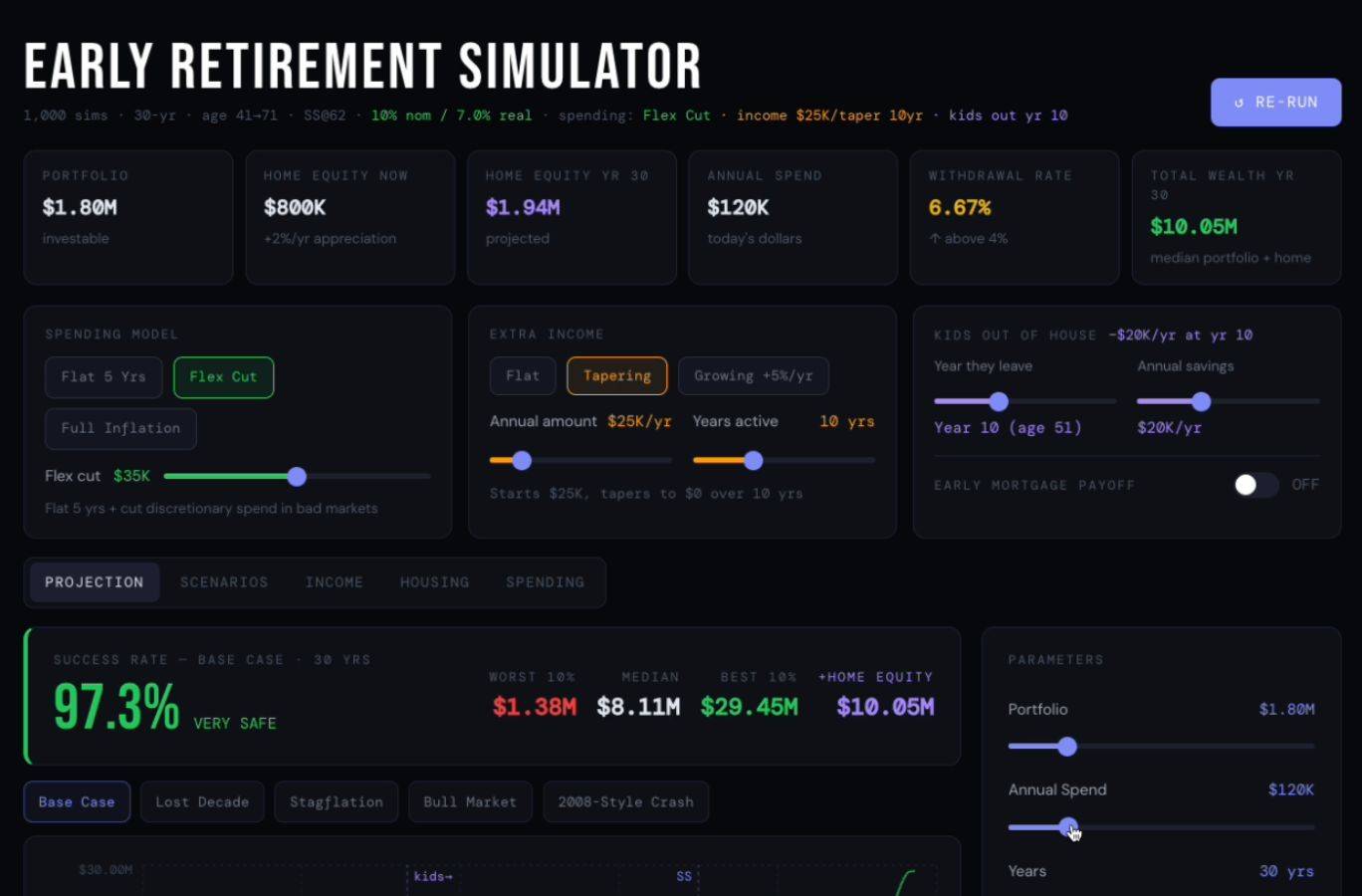Click the best 10% value $29.45M
The image size is (1362, 896).
(x=750, y=707)
